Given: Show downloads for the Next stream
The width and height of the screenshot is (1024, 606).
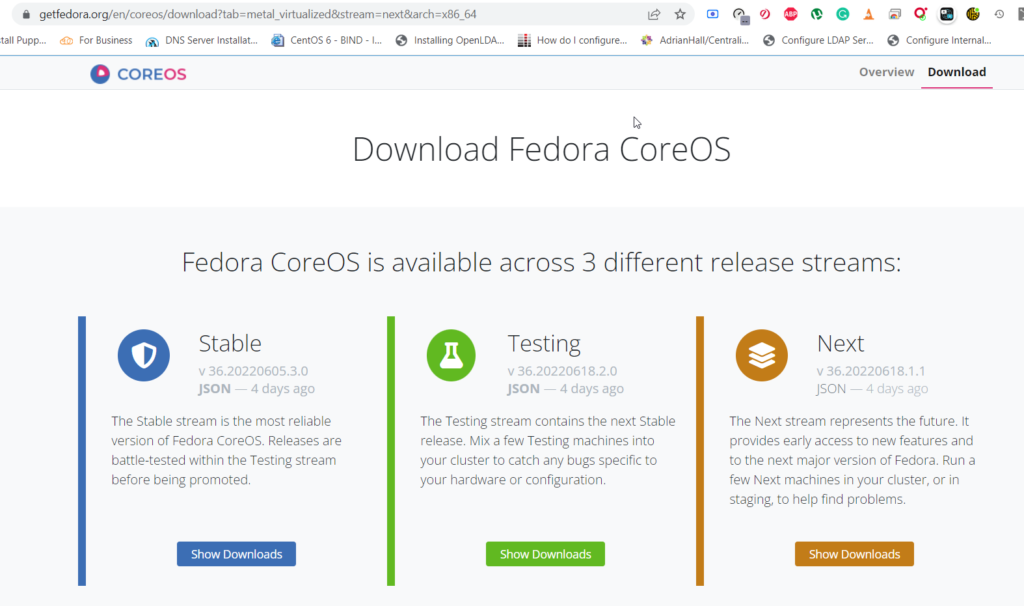Looking at the screenshot, I should 854,554.
